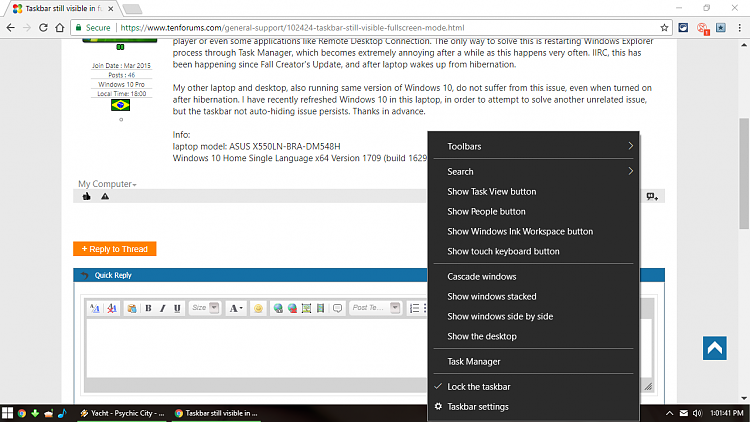Select Show windows side by side
The image size is (750, 422).
click(x=533, y=316)
